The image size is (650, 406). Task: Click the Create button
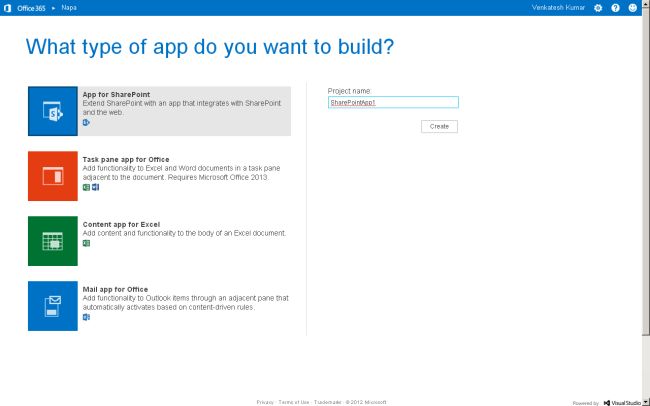tap(439, 126)
